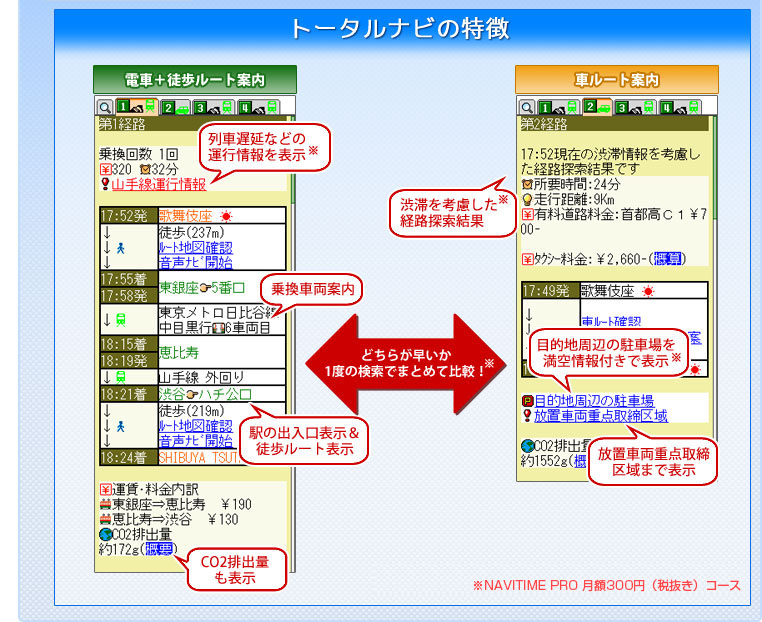Open 目的地周辺の駐車場 link
762x622 pixels.
pos(594,401)
